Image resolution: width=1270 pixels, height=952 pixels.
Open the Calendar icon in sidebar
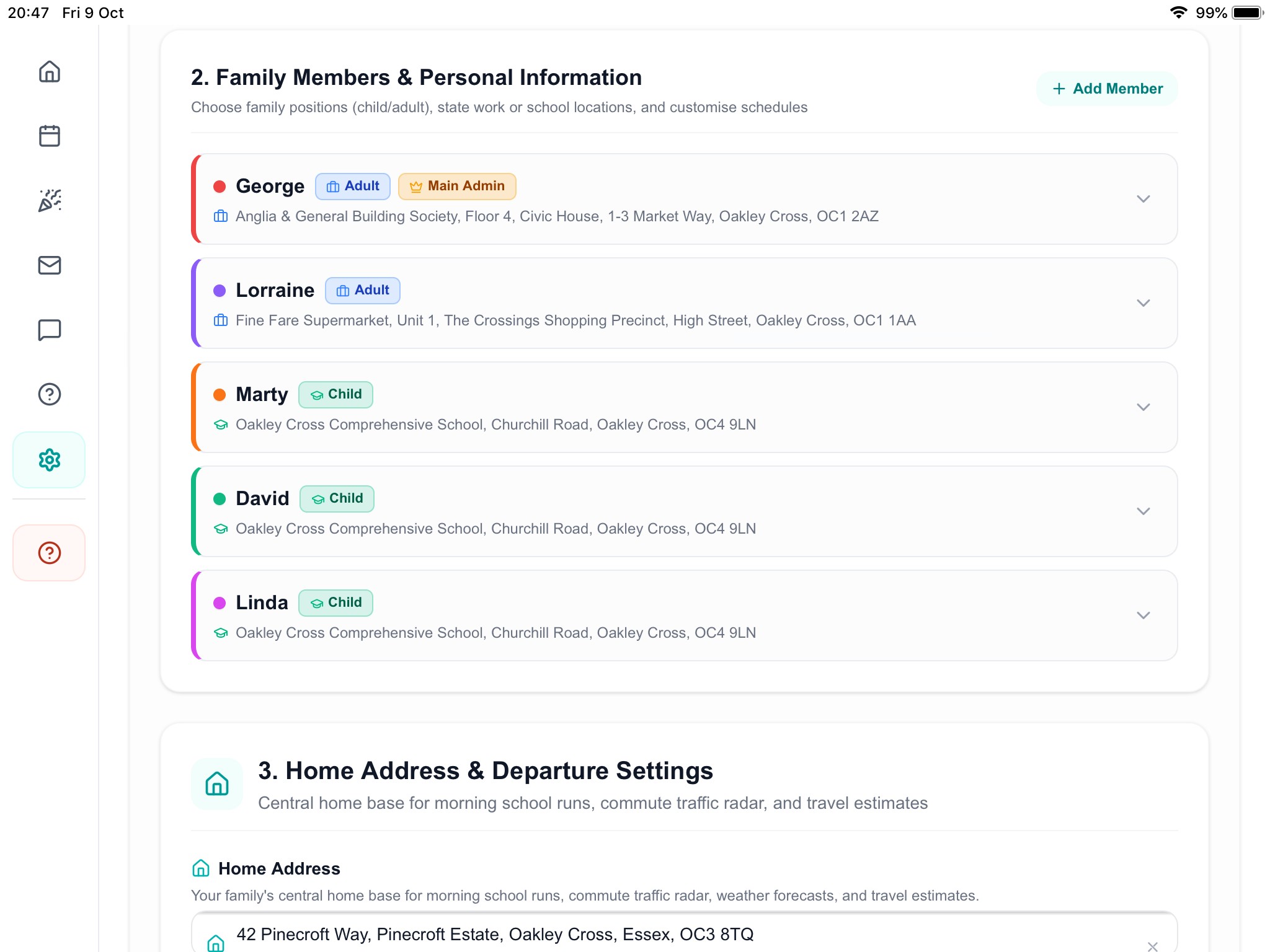point(50,136)
